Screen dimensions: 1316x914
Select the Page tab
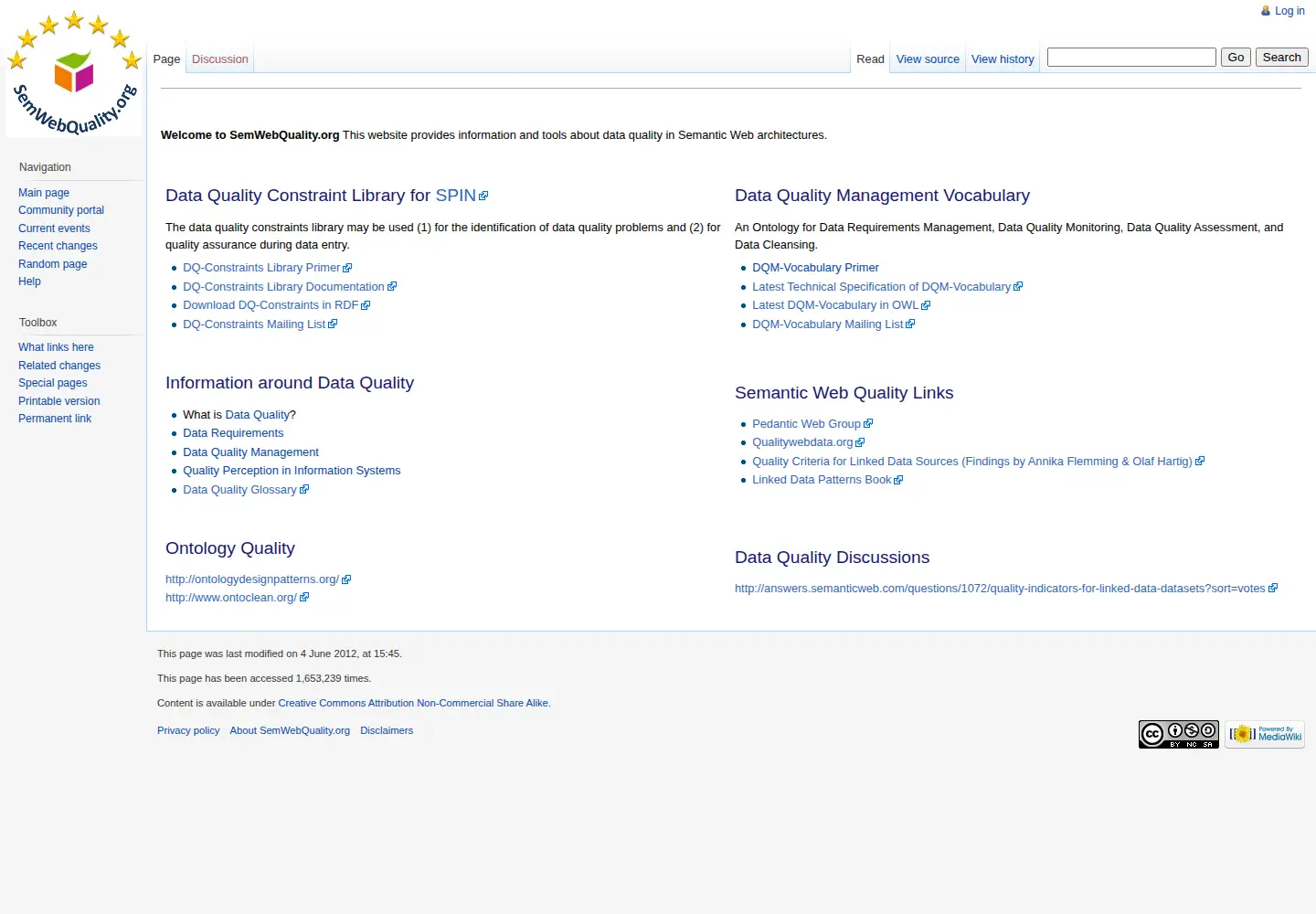click(x=166, y=59)
